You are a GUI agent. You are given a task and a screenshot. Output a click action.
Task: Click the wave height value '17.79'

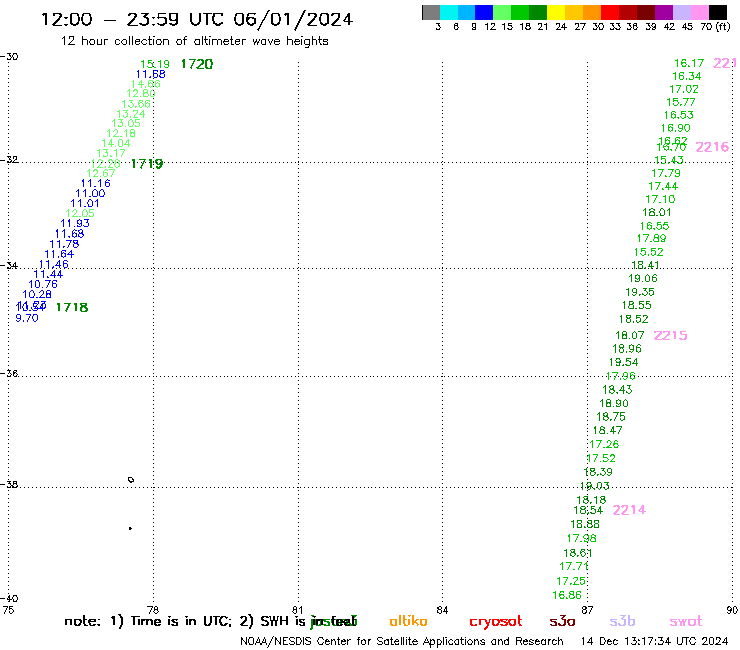pos(666,173)
